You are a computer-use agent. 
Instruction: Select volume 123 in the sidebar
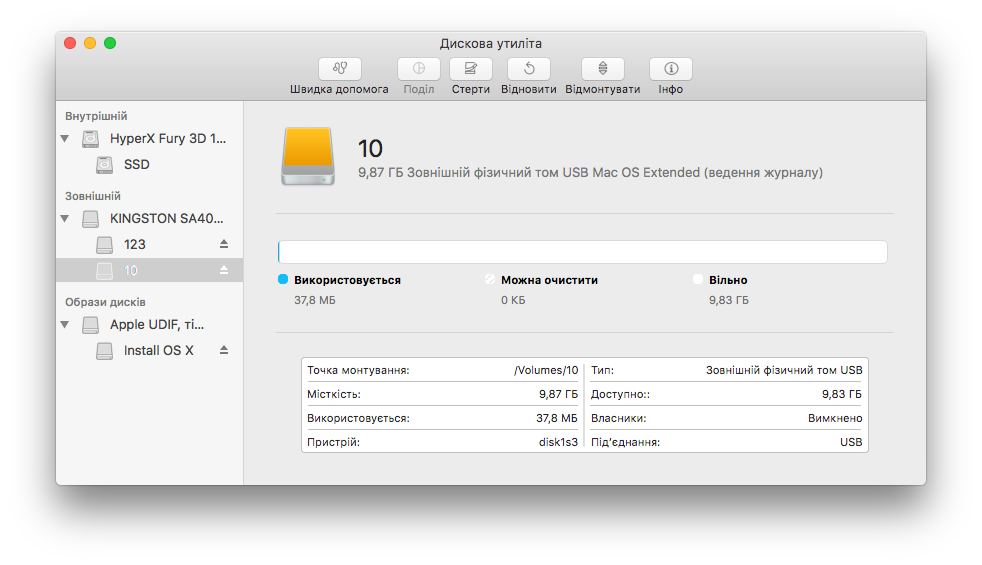coord(149,244)
